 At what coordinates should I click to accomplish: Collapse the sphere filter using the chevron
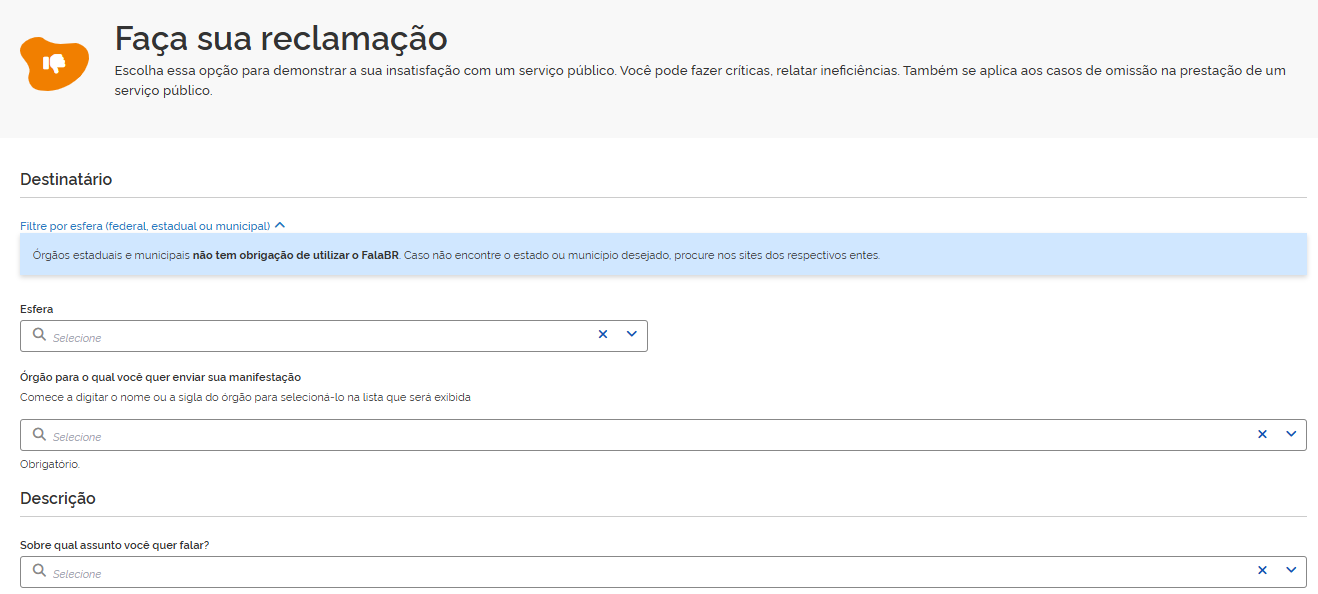click(280, 226)
